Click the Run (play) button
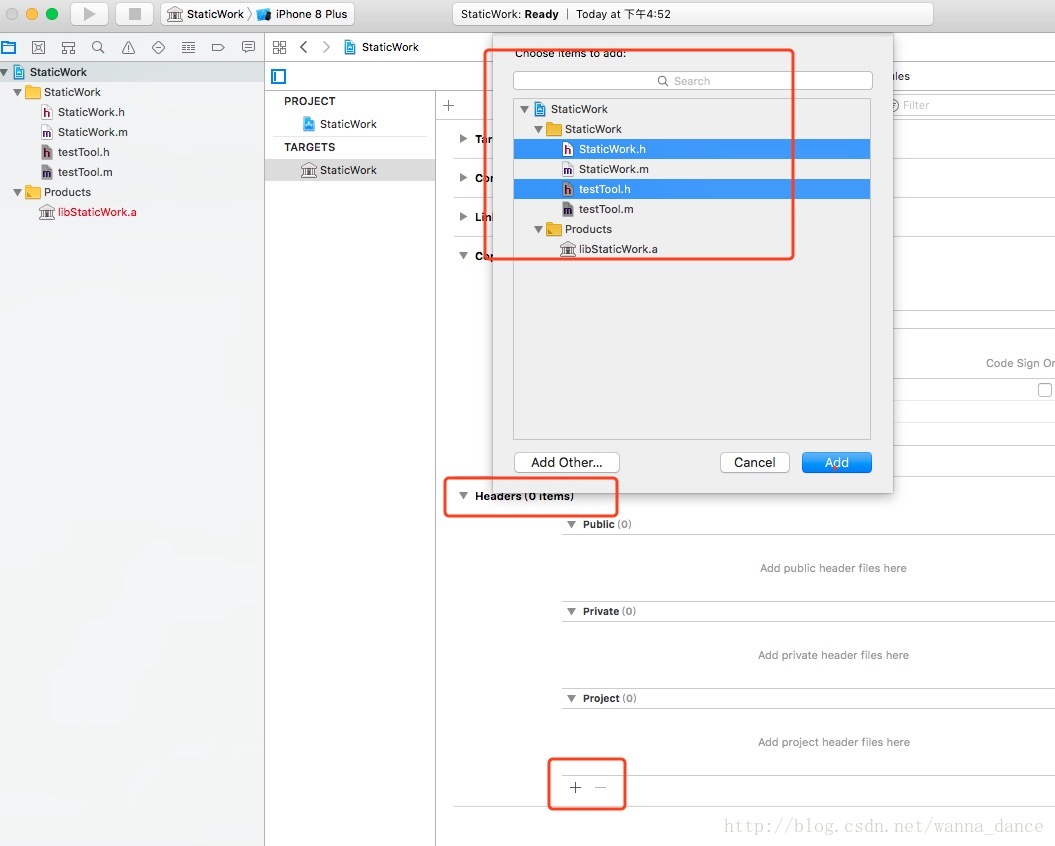This screenshot has width=1055, height=846. click(x=89, y=13)
